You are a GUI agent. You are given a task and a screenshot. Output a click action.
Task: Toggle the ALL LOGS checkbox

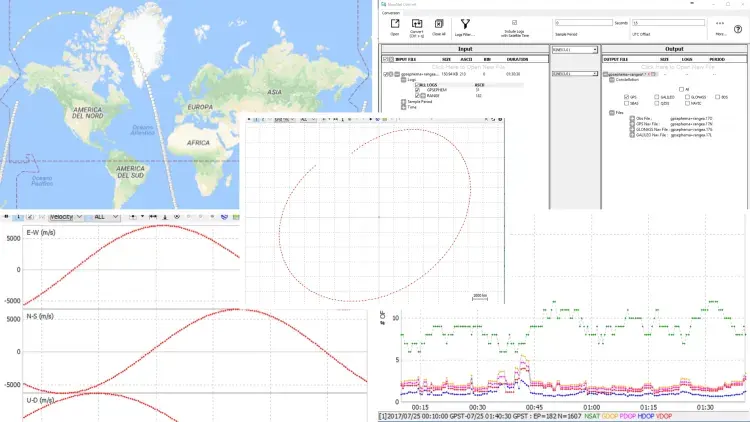click(x=417, y=85)
